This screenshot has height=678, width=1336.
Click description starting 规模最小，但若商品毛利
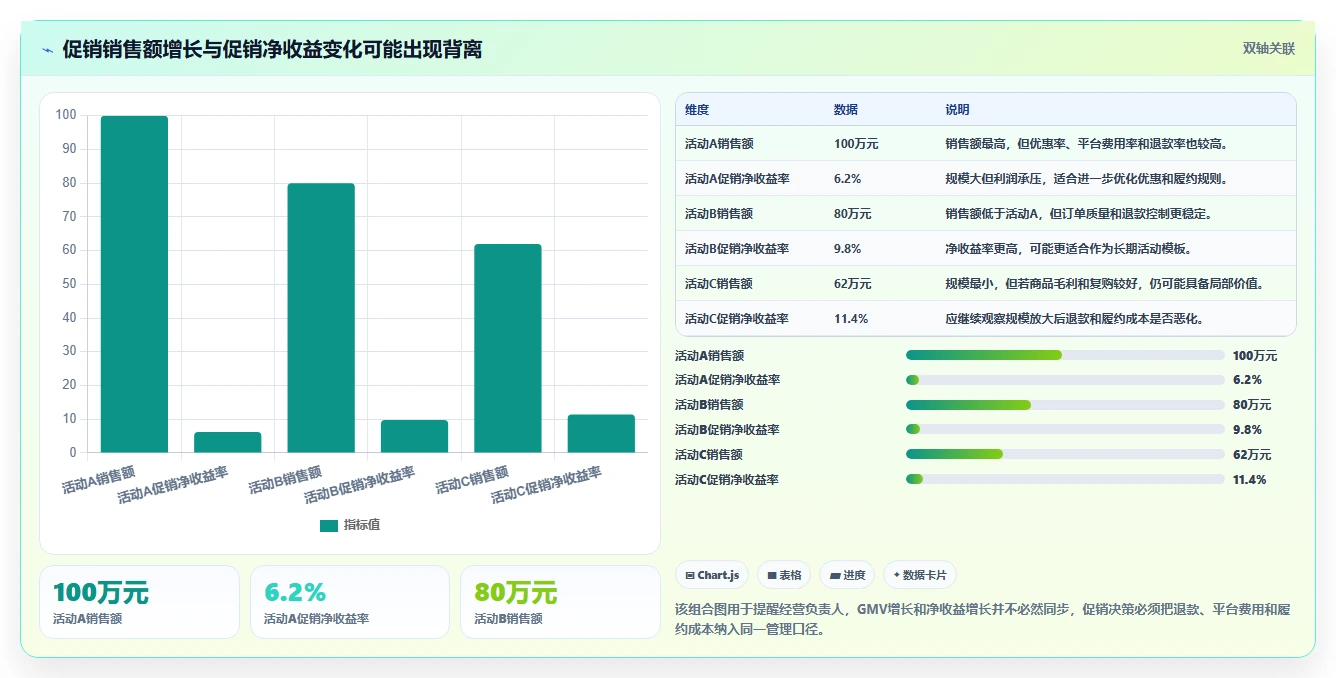pyautogui.click(x=1105, y=284)
